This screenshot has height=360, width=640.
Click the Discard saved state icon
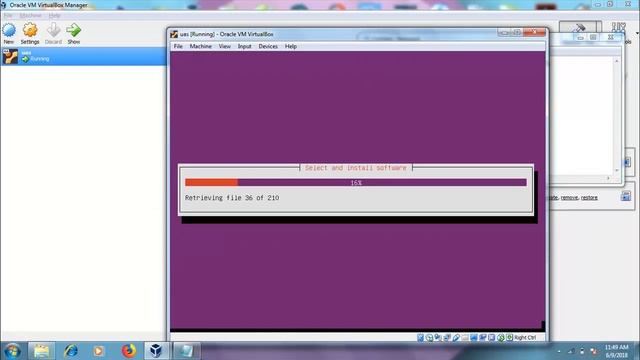tap(53, 30)
